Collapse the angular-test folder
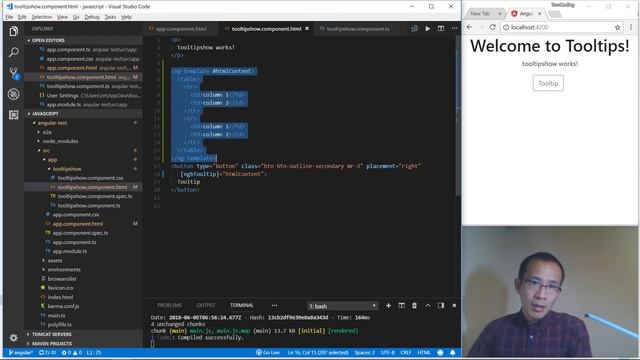640x360 pixels. [x=52, y=123]
